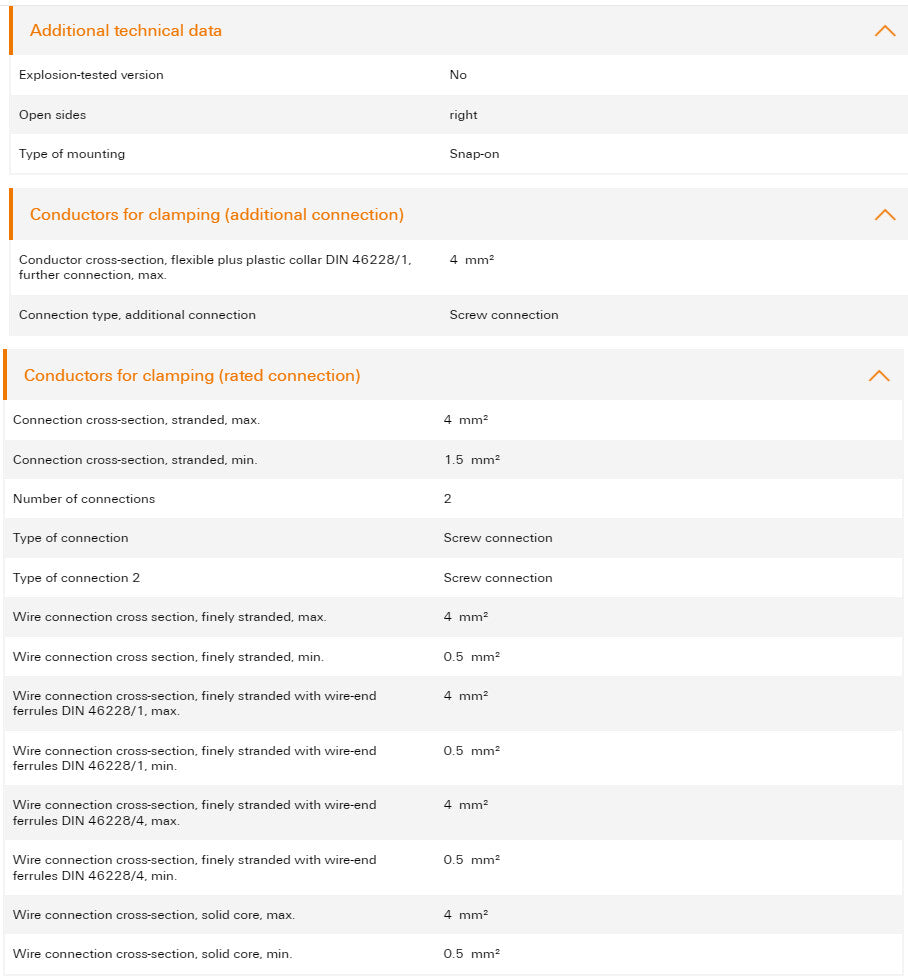Click the '1.5 mm²' stranded min value
The height and width of the screenshot is (979, 908).
tap(471, 460)
